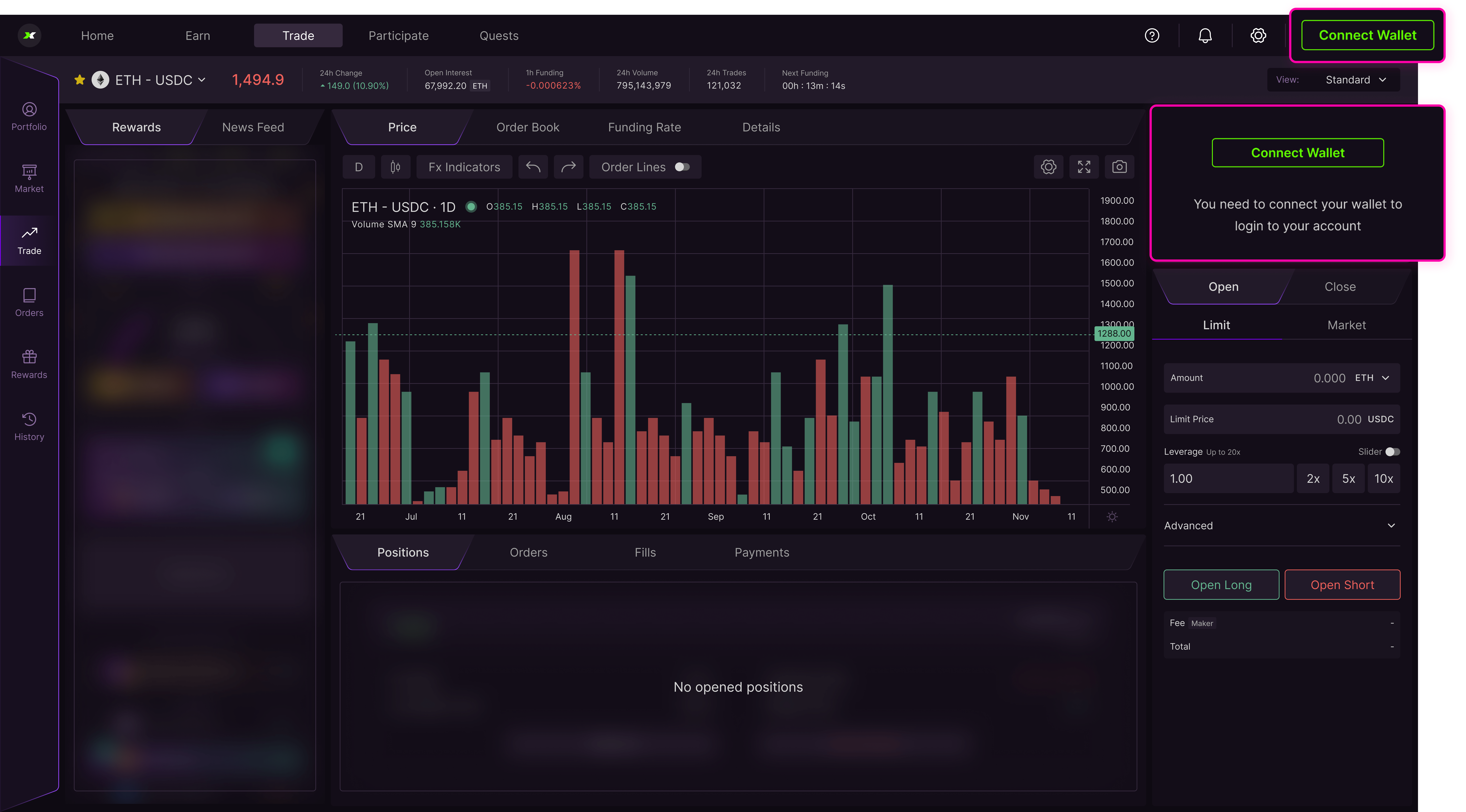Click the chart redo arrow
This screenshot has width=1466, height=812.
(x=568, y=167)
